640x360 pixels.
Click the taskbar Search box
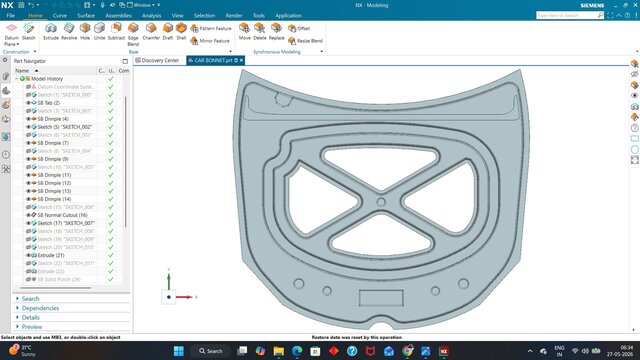(211, 351)
